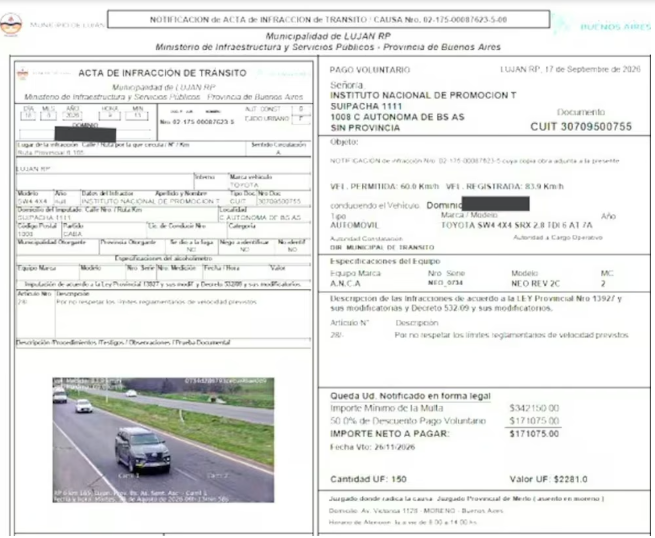The image size is (655, 538).
Task: Click small crest beside Acta de Infracción title
Action: pyautogui.click(x=22, y=74)
